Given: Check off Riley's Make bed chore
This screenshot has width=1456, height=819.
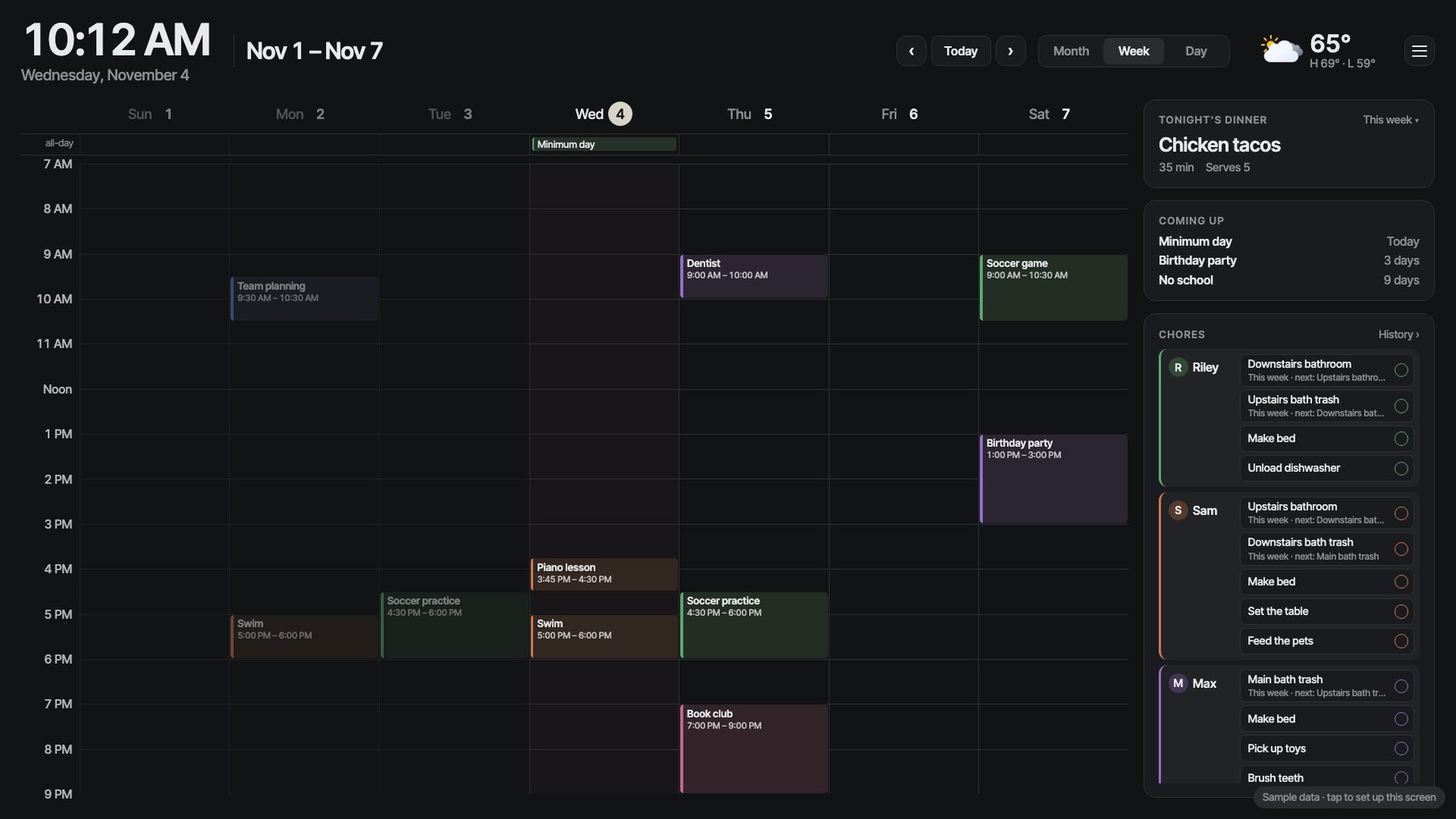Looking at the screenshot, I should point(1401,439).
